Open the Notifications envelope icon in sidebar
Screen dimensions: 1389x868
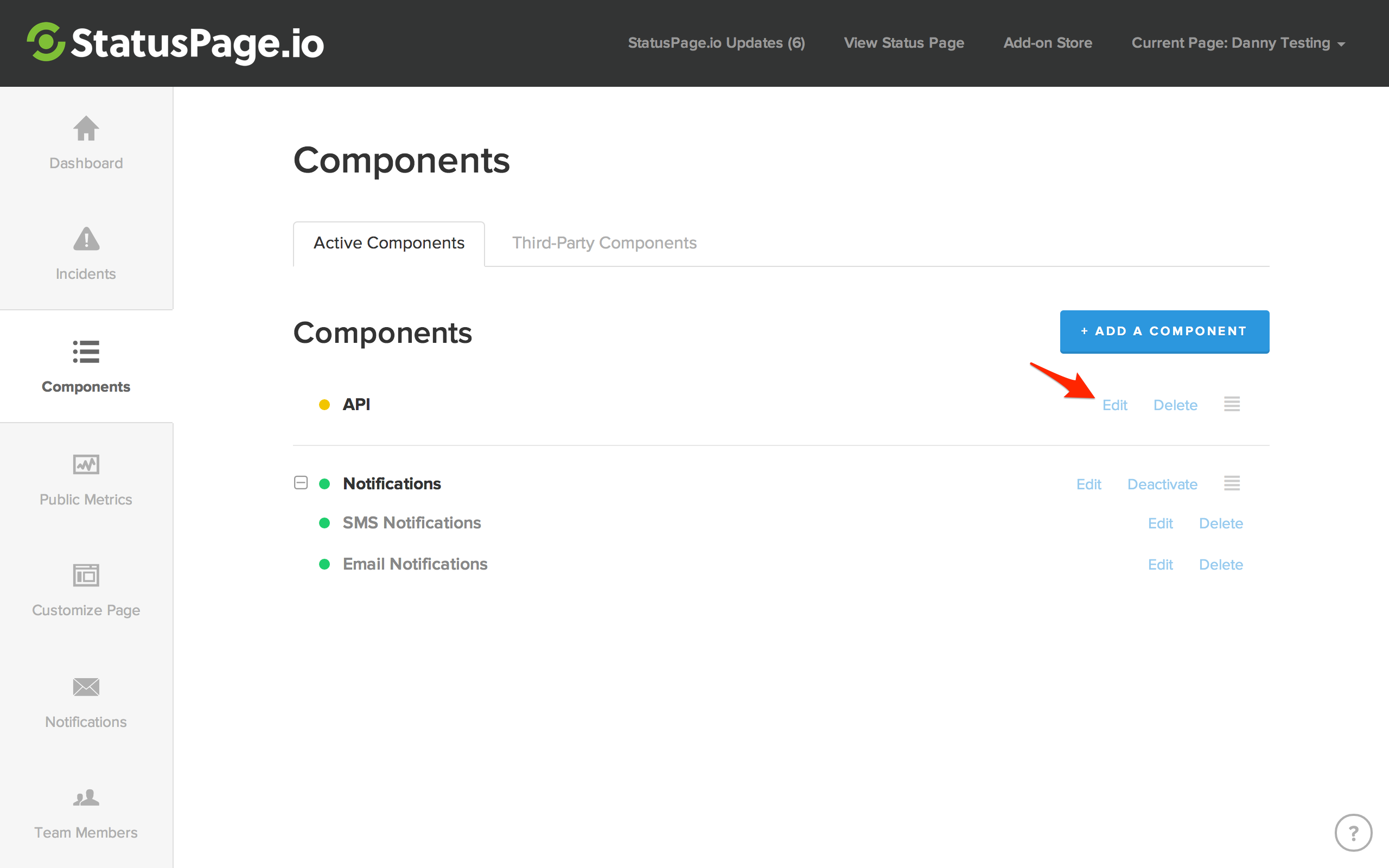(86, 687)
